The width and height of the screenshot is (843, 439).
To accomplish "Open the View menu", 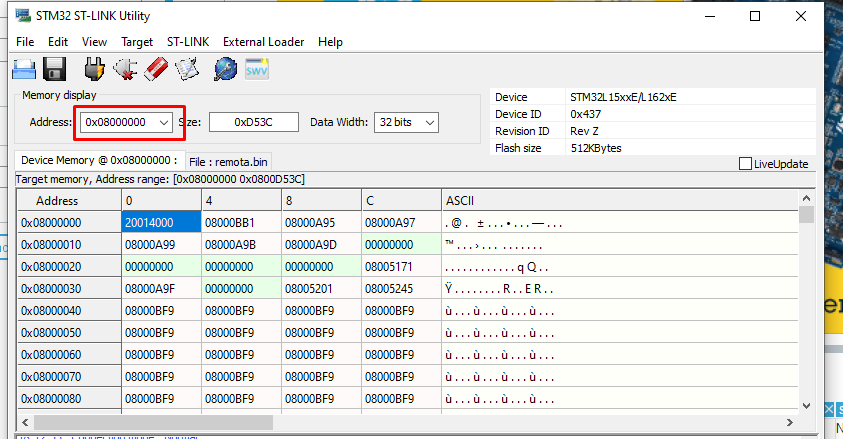I will click(x=94, y=42).
